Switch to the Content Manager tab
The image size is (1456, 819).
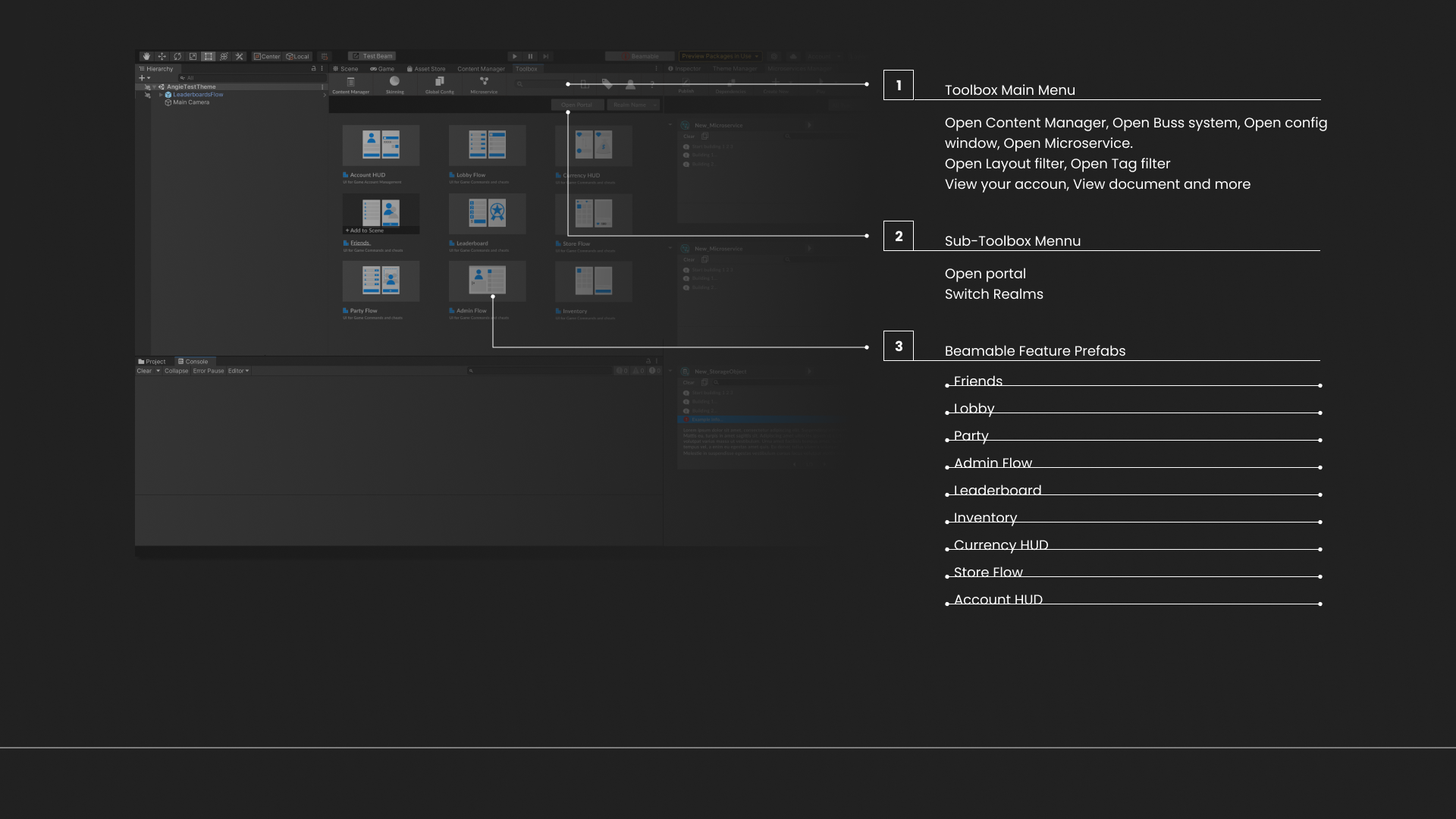tap(481, 69)
